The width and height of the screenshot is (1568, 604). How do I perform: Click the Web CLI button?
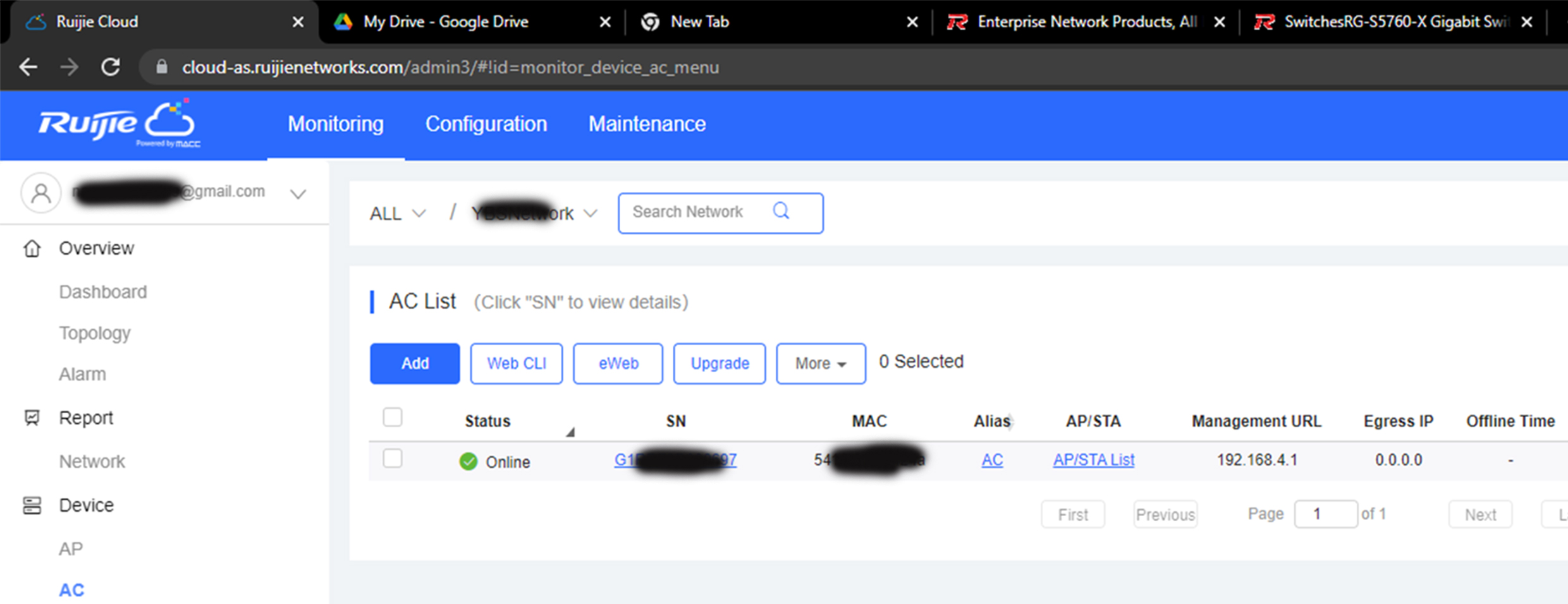517,363
